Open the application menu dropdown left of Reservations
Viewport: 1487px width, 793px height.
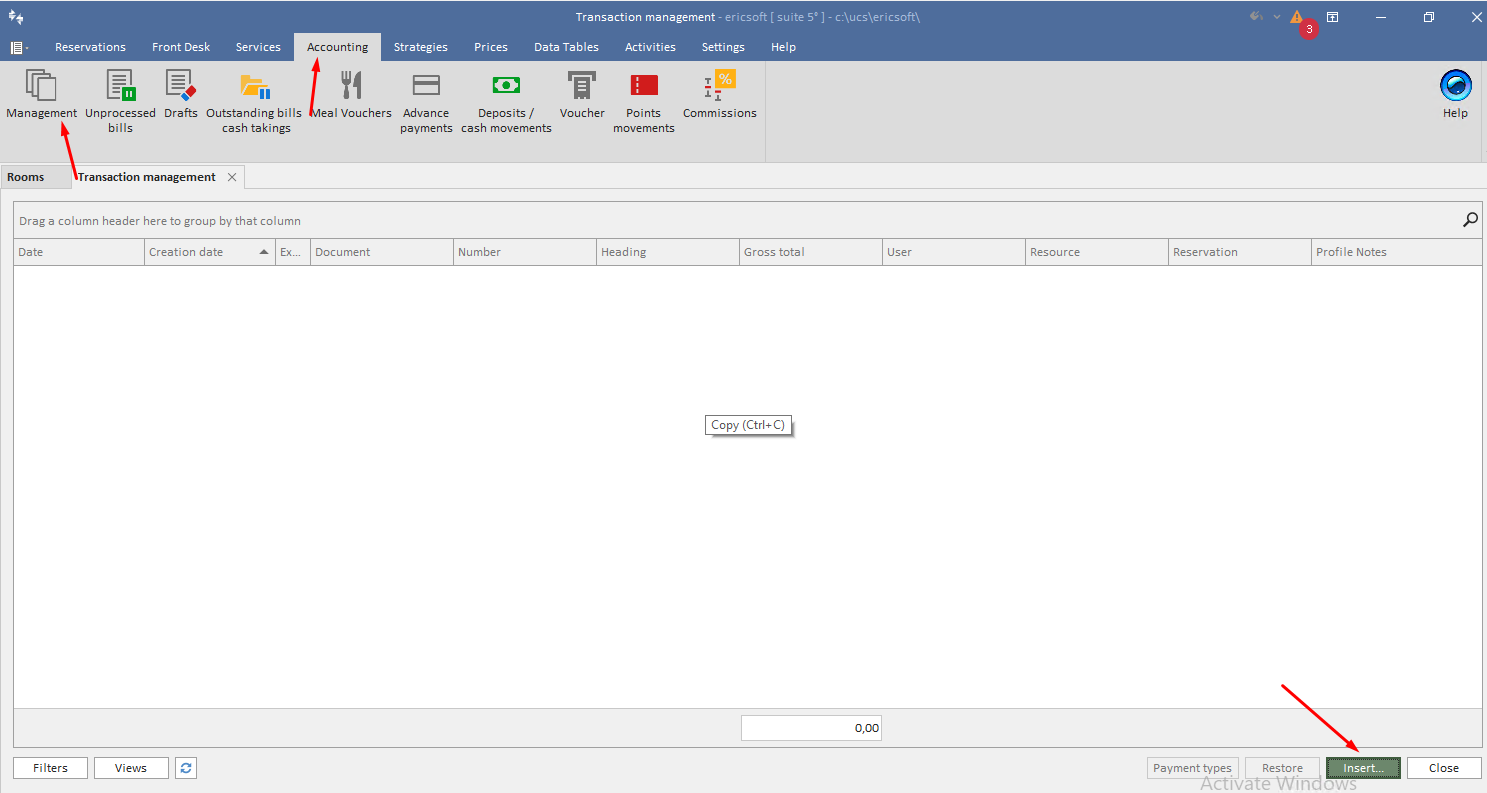click(19, 47)
